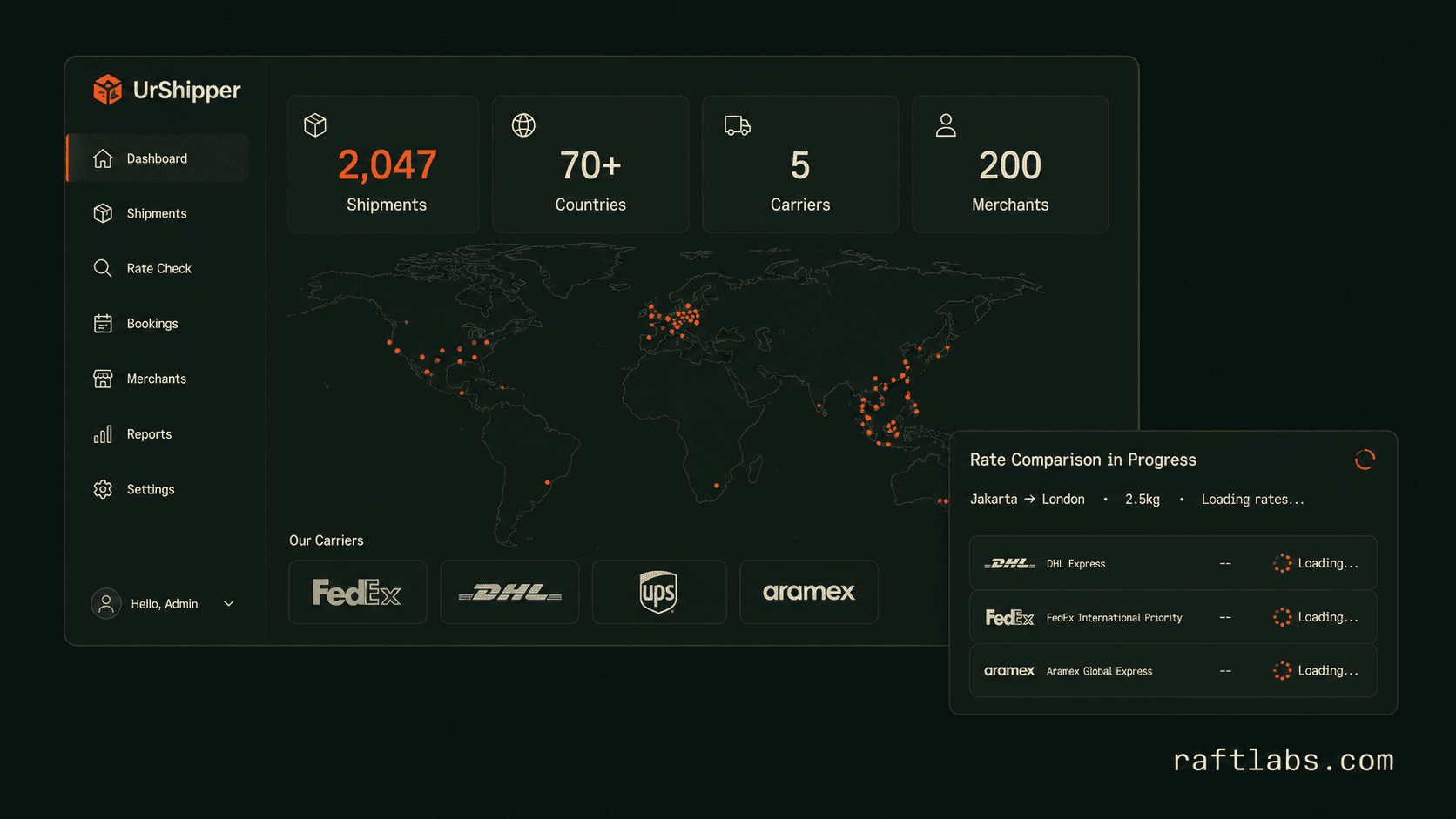Viewport: 1456px width, 819px height.
Task: Click the Settings gear icon
Action: [x=103, y=489]
